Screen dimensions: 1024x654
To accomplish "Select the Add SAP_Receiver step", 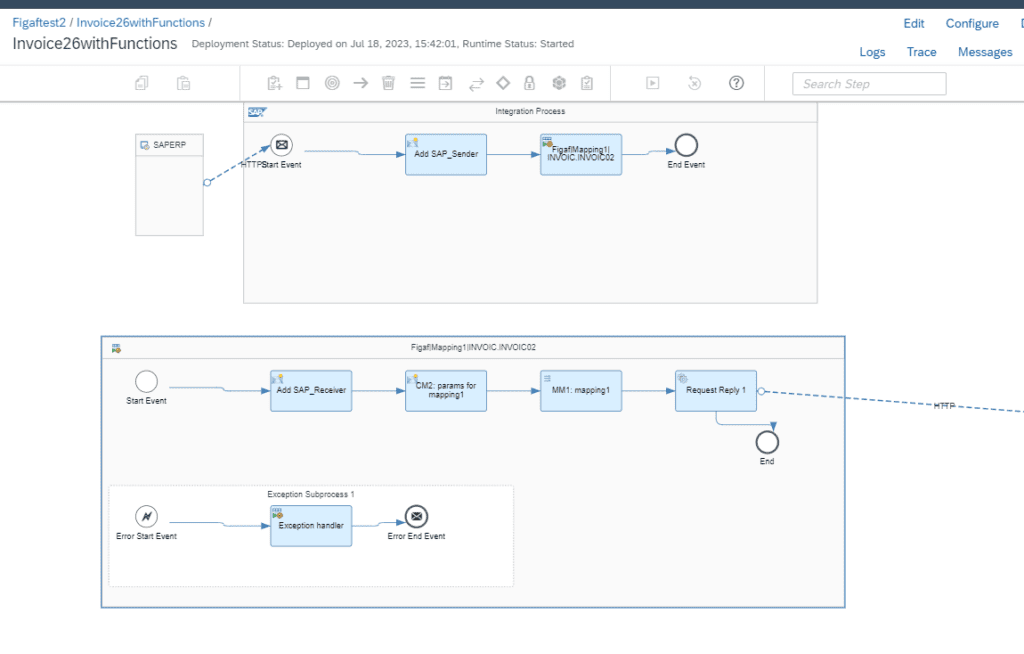I will (312, 391).
